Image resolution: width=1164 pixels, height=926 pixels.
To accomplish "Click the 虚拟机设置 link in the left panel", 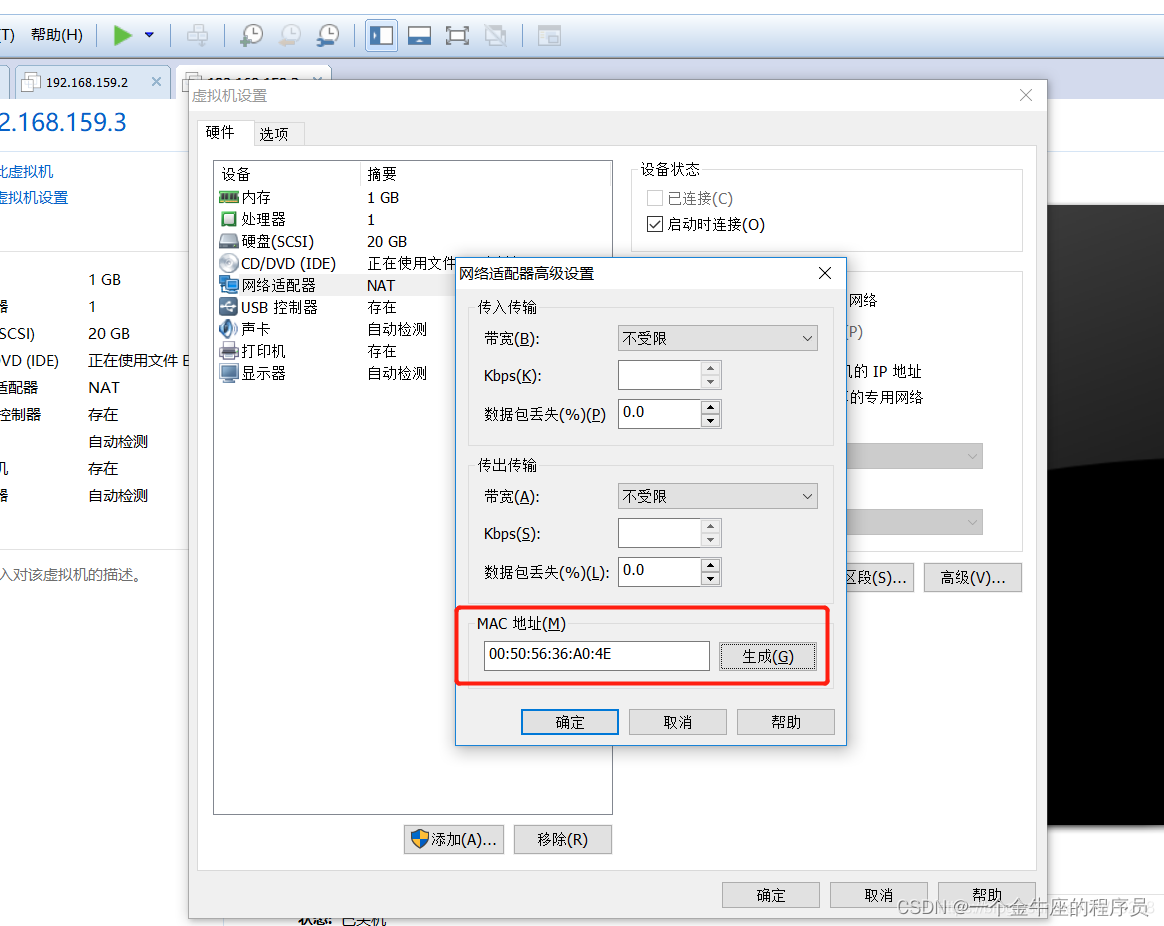I will point(33,198).
